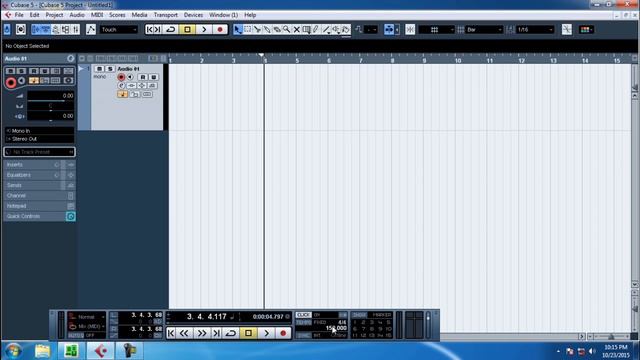Select the Line tool
640x360 pixels.
[x=326, y=29]
